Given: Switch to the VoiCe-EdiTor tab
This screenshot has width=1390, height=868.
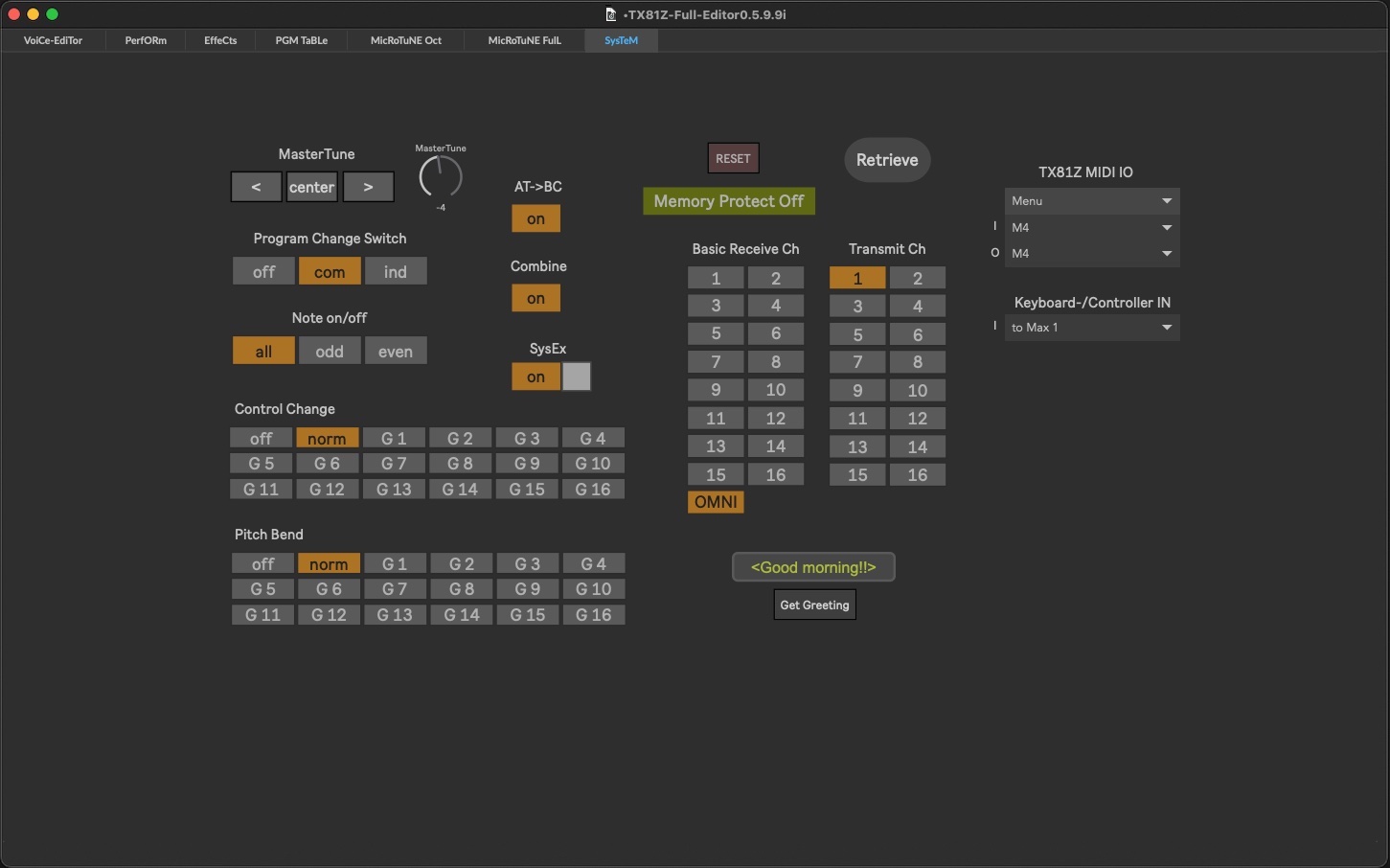Looking at the screenshot, I should point(53,40).
